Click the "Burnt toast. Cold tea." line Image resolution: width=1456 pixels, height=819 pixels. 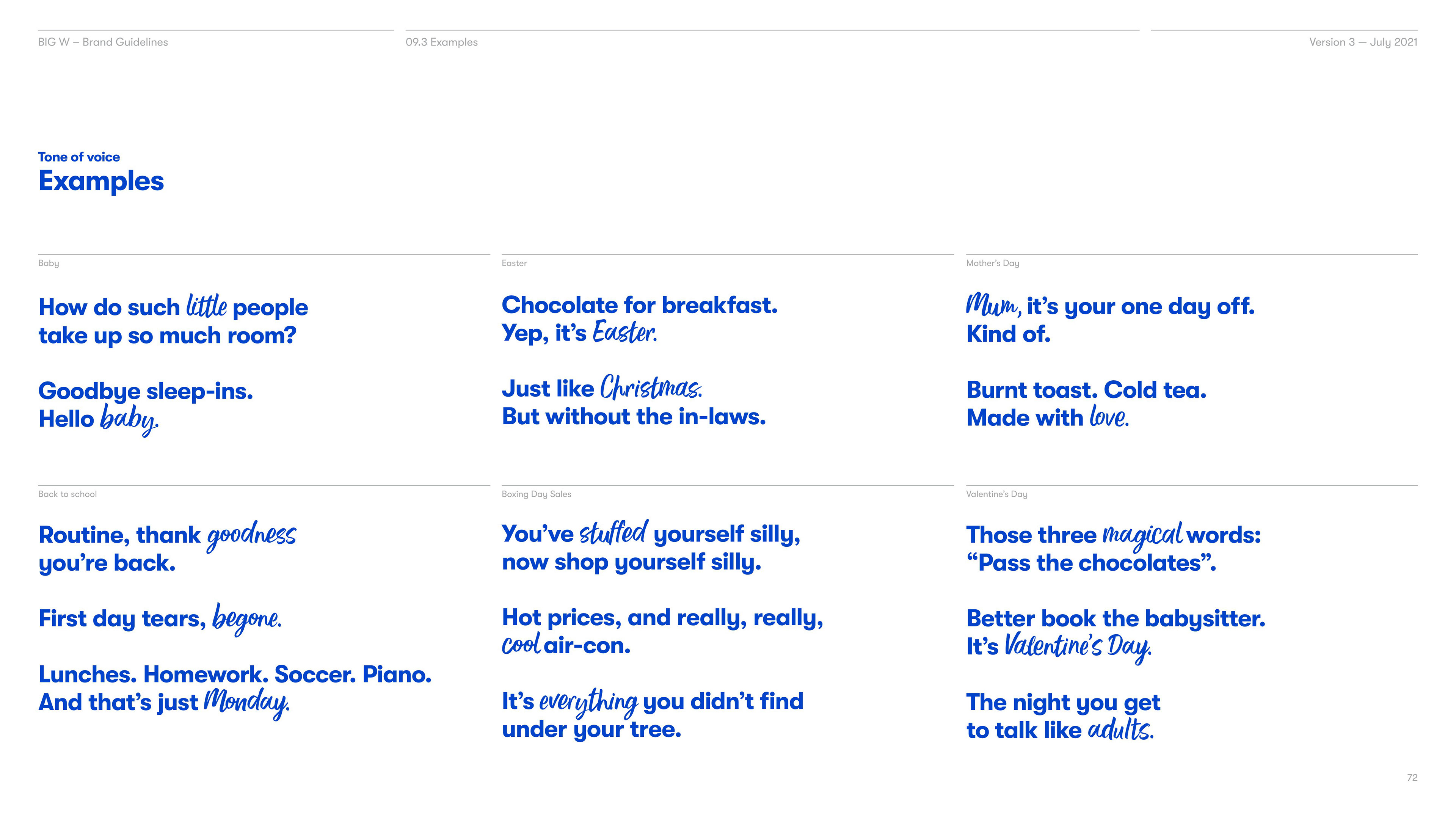click(x=1086, y=390)
